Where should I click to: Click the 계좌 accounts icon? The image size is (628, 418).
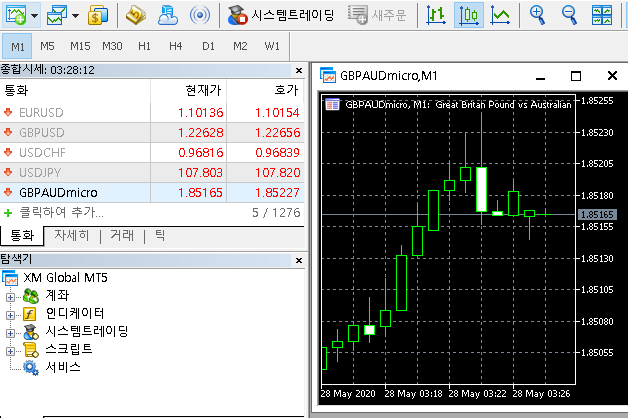pos(31,296)
